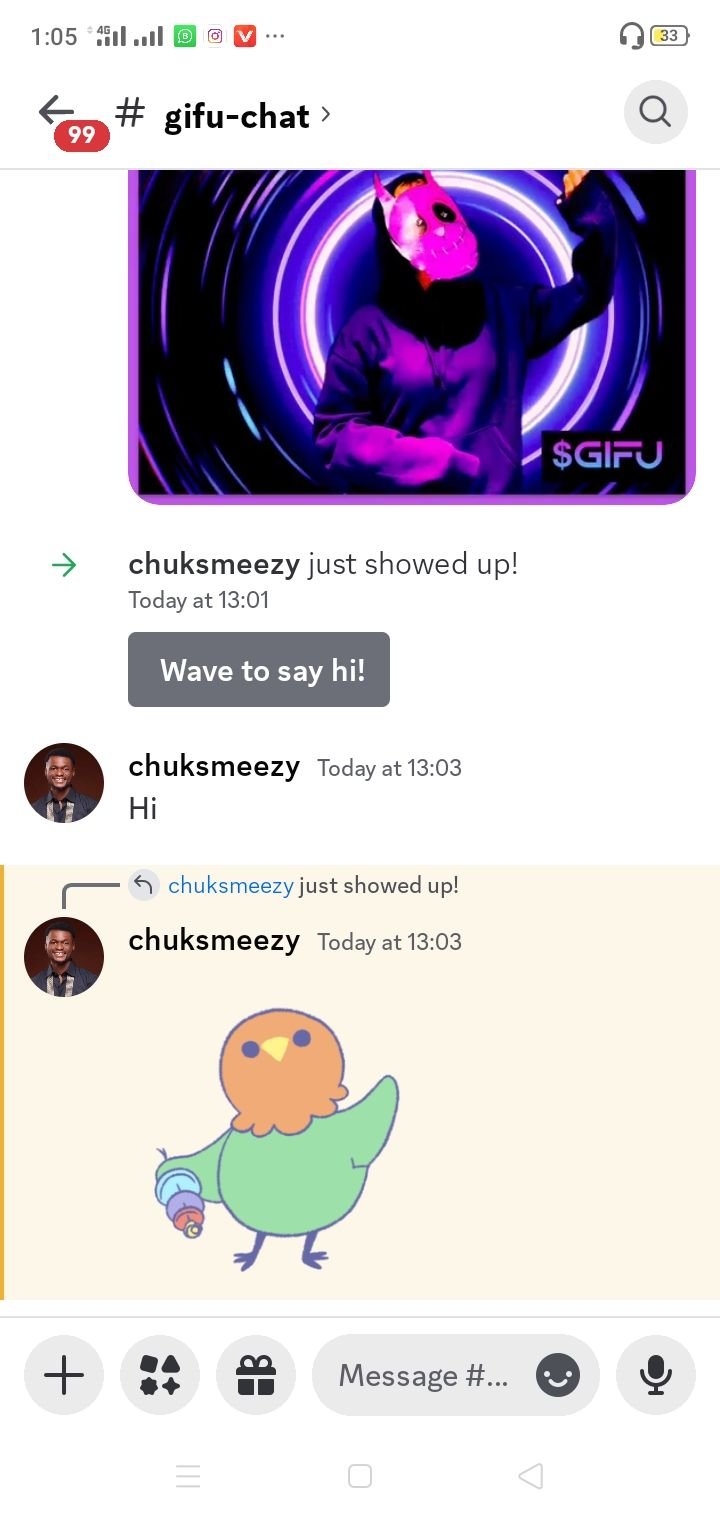Screen dimensions: 720x1520
Task: Open chuksmeezy avatar beside Hi message
Action: pyautogui.click(x=64, y=783)
